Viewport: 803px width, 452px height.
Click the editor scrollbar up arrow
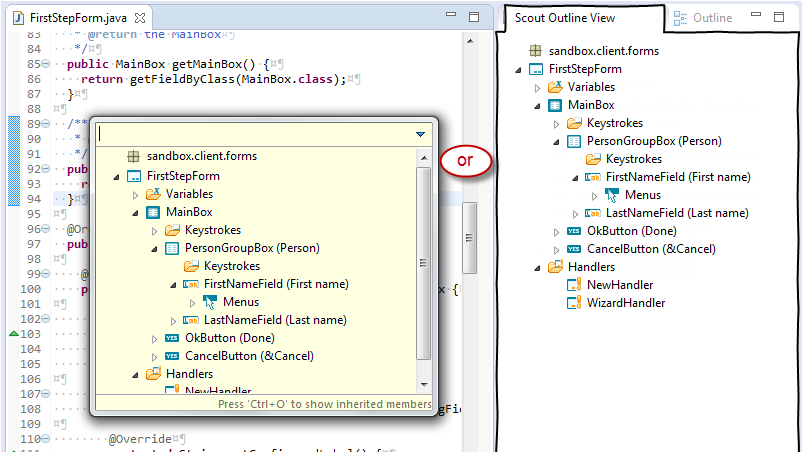[470, 41]
